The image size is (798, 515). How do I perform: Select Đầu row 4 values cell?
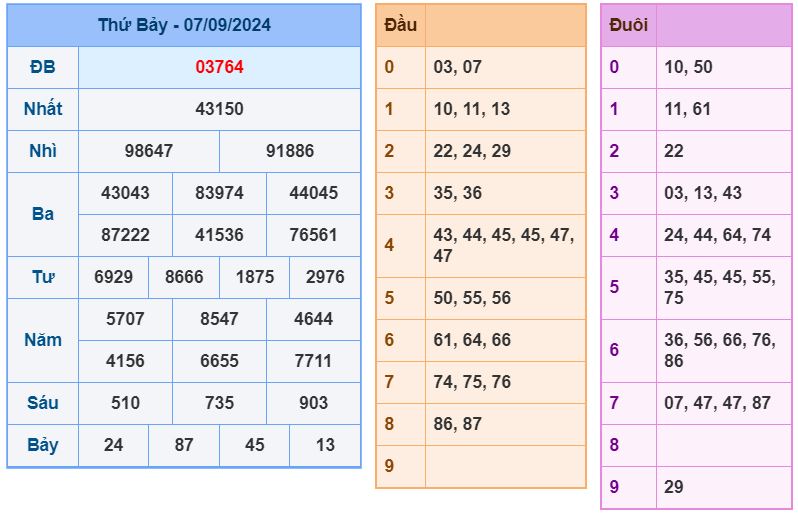click(x=505, y=246)
